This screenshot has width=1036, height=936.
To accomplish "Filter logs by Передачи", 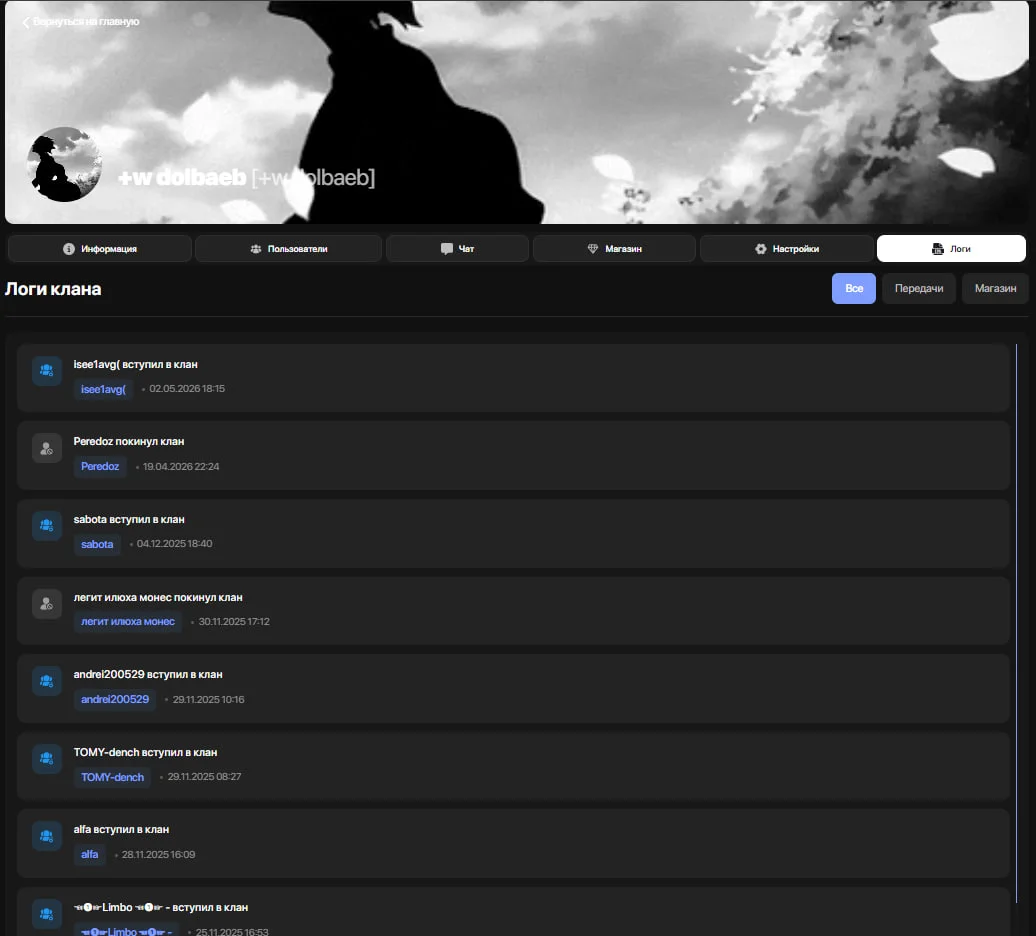I will coord(919,289).
